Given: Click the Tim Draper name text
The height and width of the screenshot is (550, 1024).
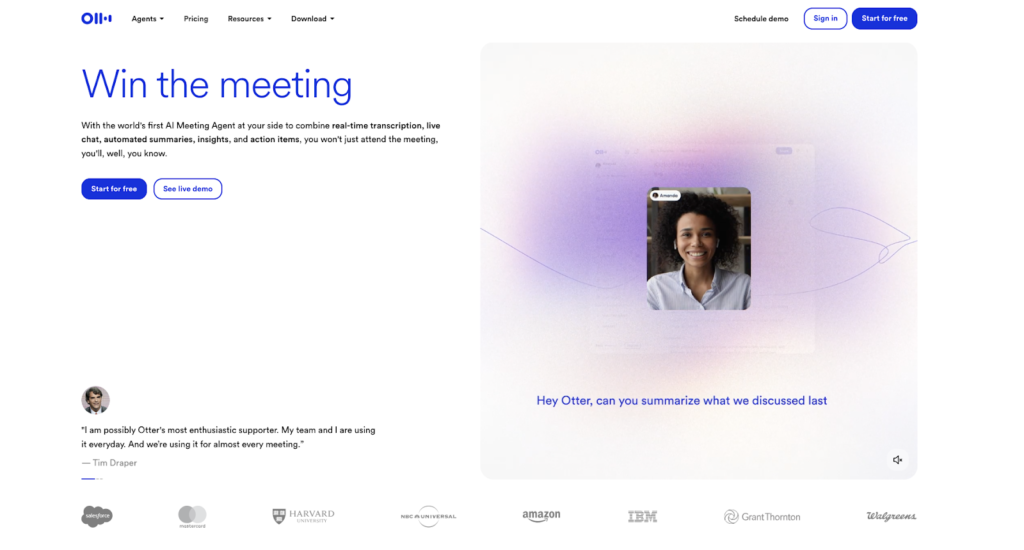Looking at the screenshot, I should click(114, 462).
